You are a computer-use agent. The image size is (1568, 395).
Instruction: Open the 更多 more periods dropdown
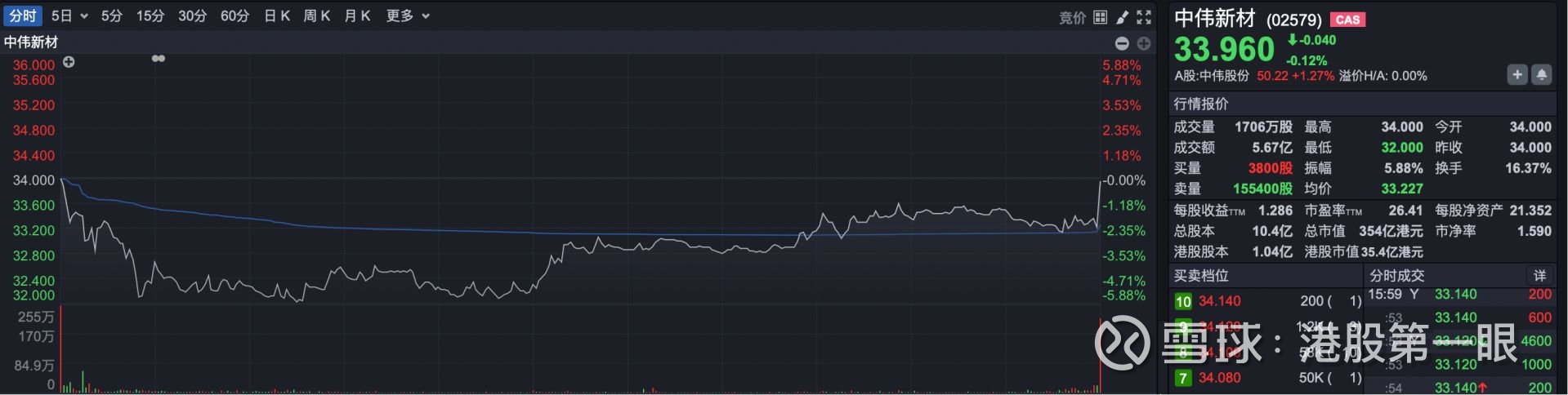click(408, 16)
